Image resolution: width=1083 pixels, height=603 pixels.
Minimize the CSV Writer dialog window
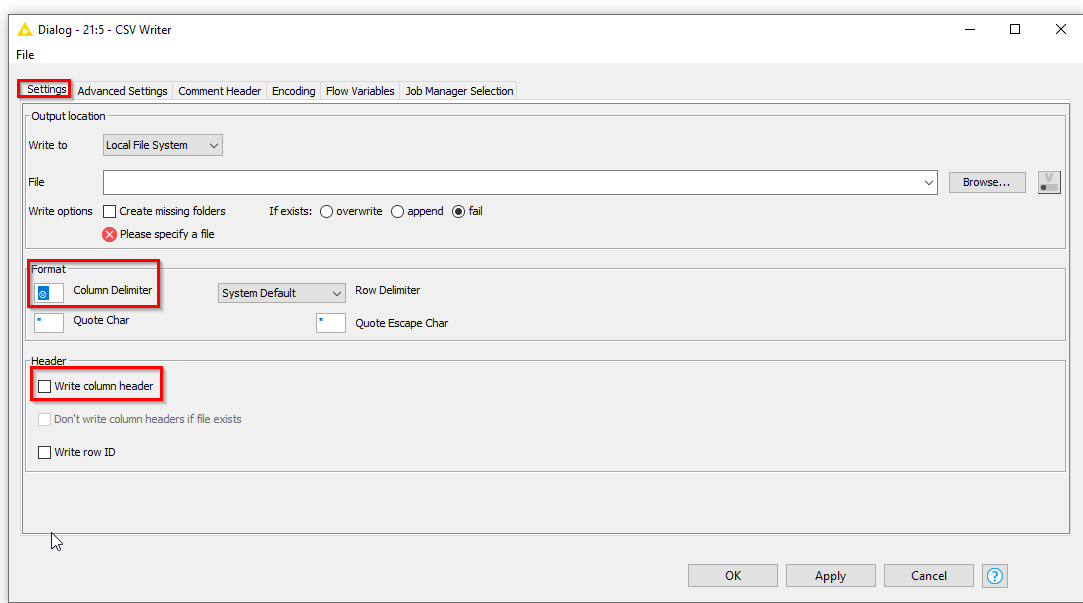970,29
